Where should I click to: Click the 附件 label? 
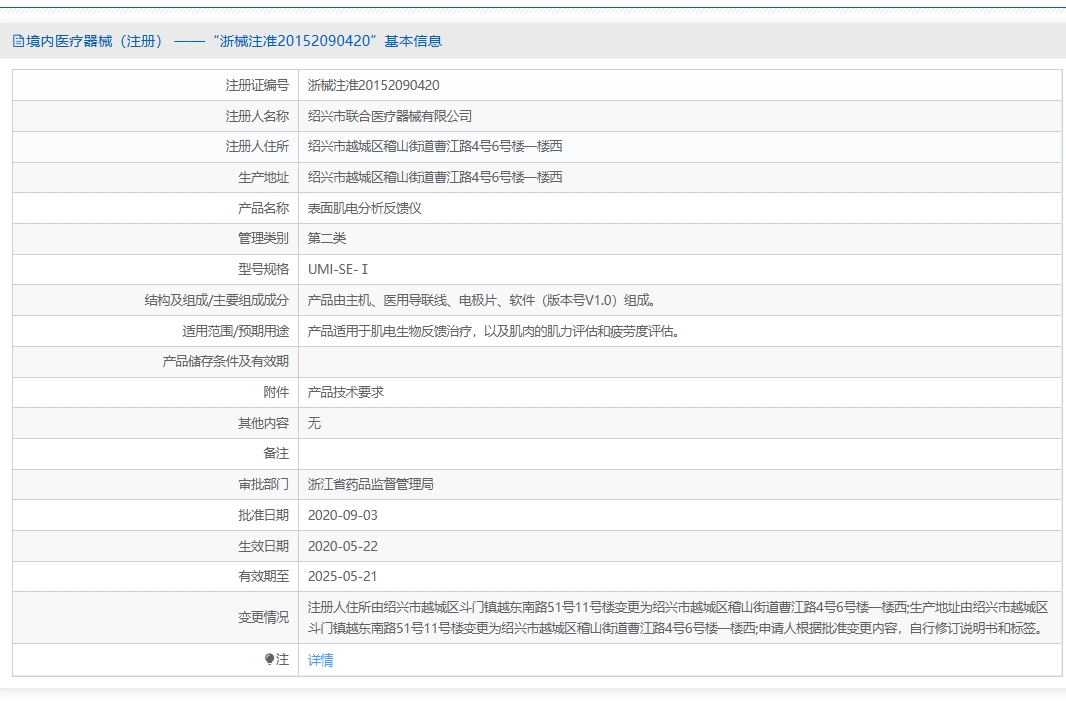tap(276, 393)
